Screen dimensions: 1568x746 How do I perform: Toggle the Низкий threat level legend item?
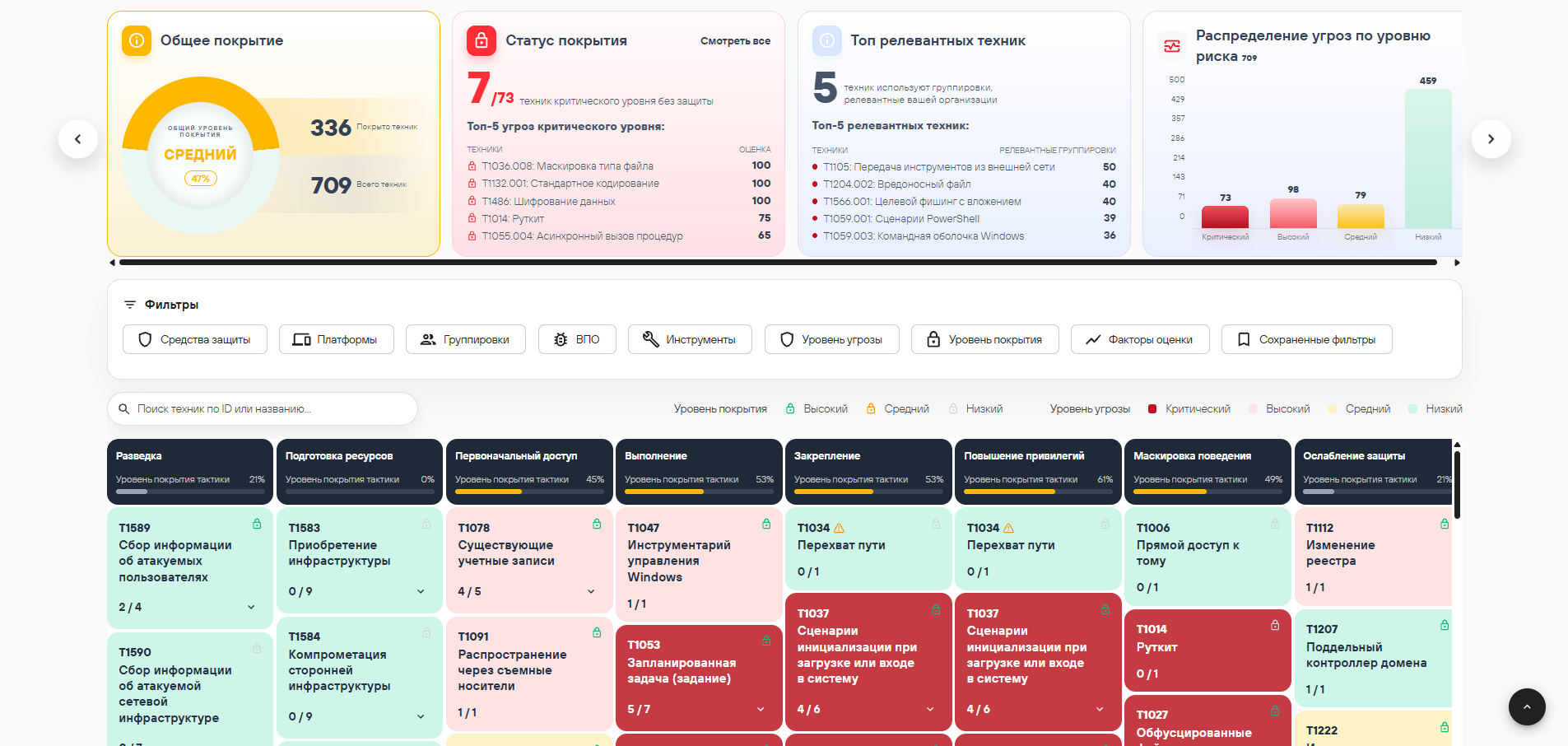(x=1435, y=408)
